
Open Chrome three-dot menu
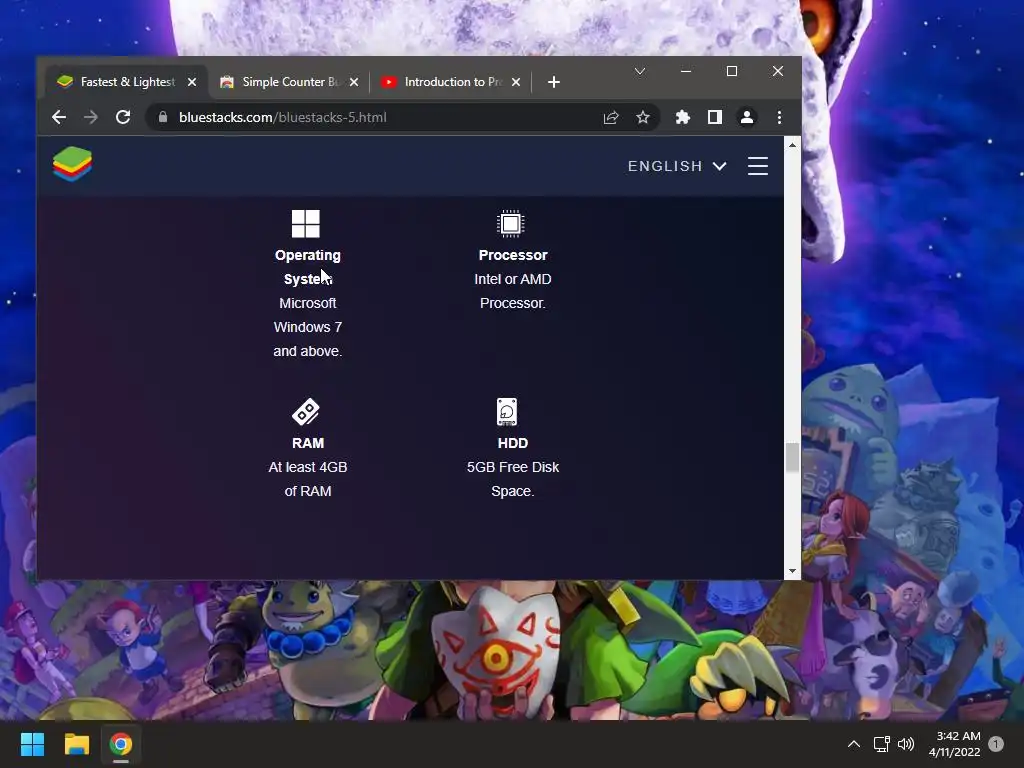[x=779, y=117]
